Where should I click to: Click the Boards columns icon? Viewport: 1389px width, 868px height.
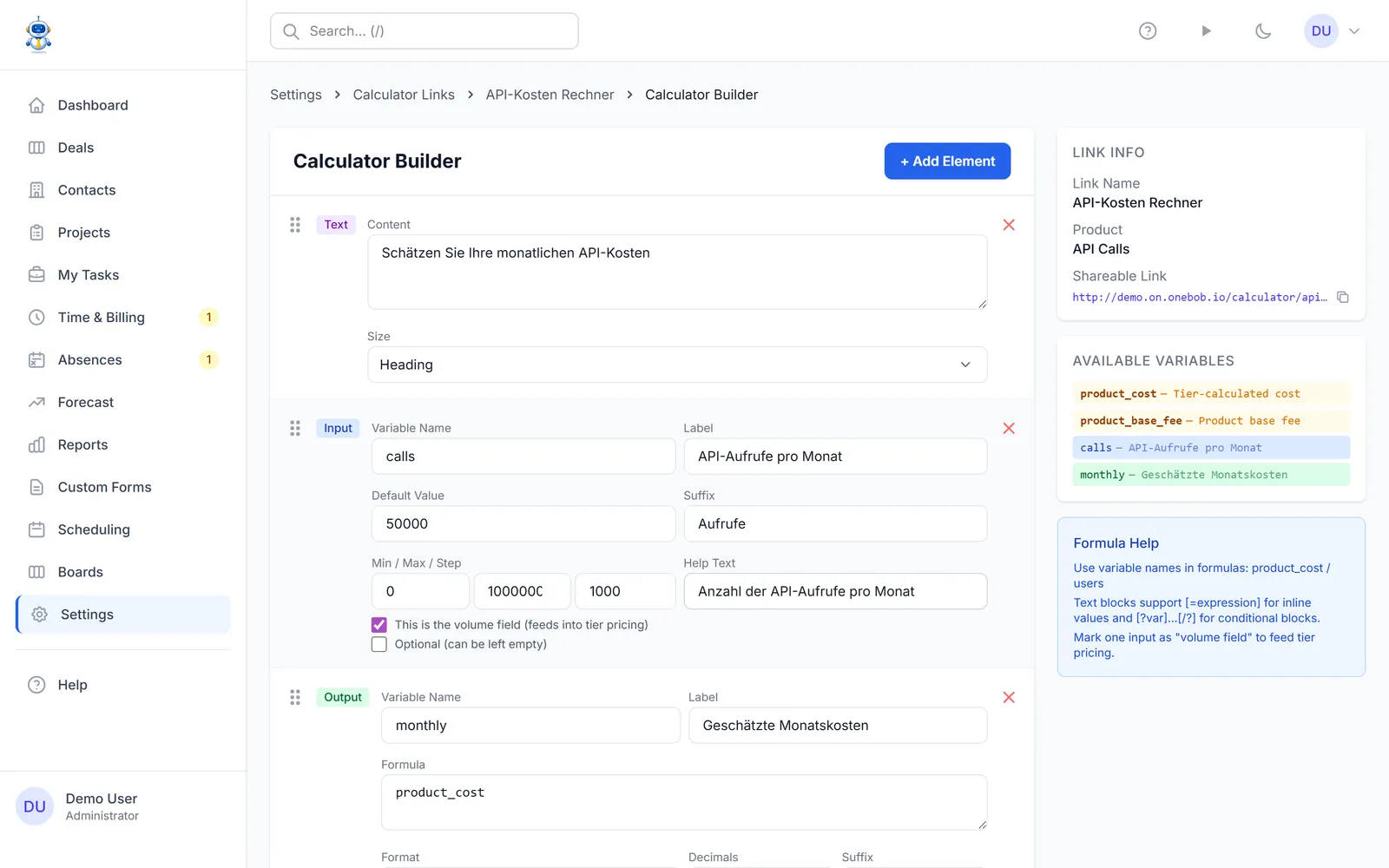(36, 572)
